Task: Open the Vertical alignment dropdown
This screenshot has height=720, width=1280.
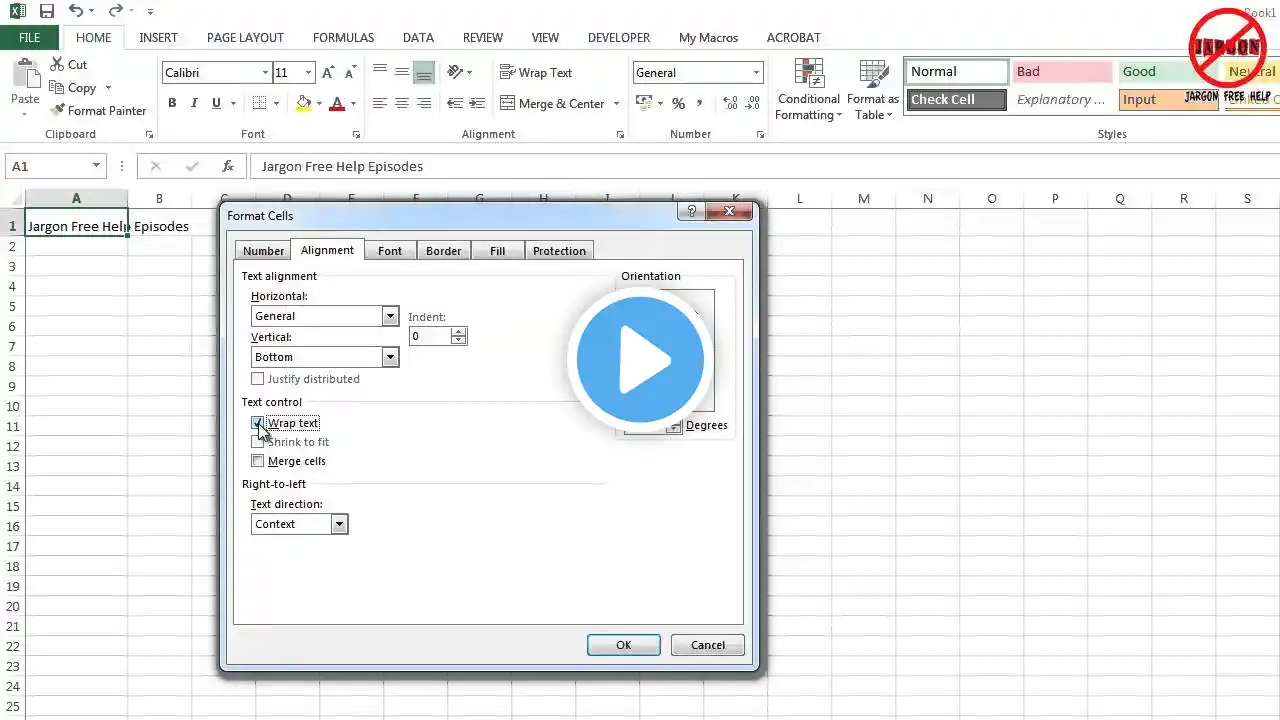Action: pyautogui.click(x=390, y=357)
